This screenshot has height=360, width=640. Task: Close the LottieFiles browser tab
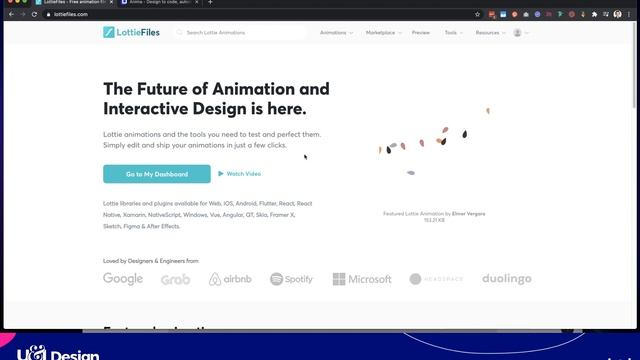(x=111, y=2)
